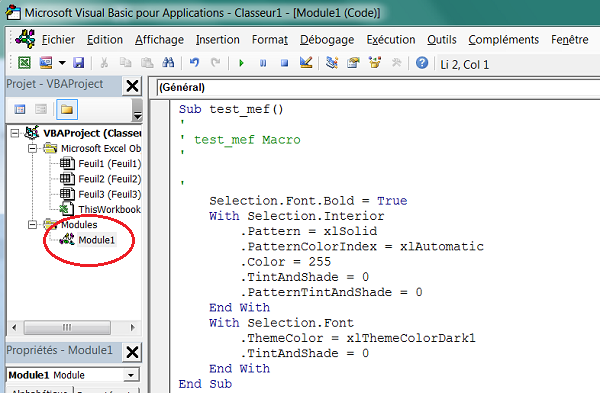Viewport: 600px width, 393px height.
Task: Open the Débogage menu
Action: 327,40
